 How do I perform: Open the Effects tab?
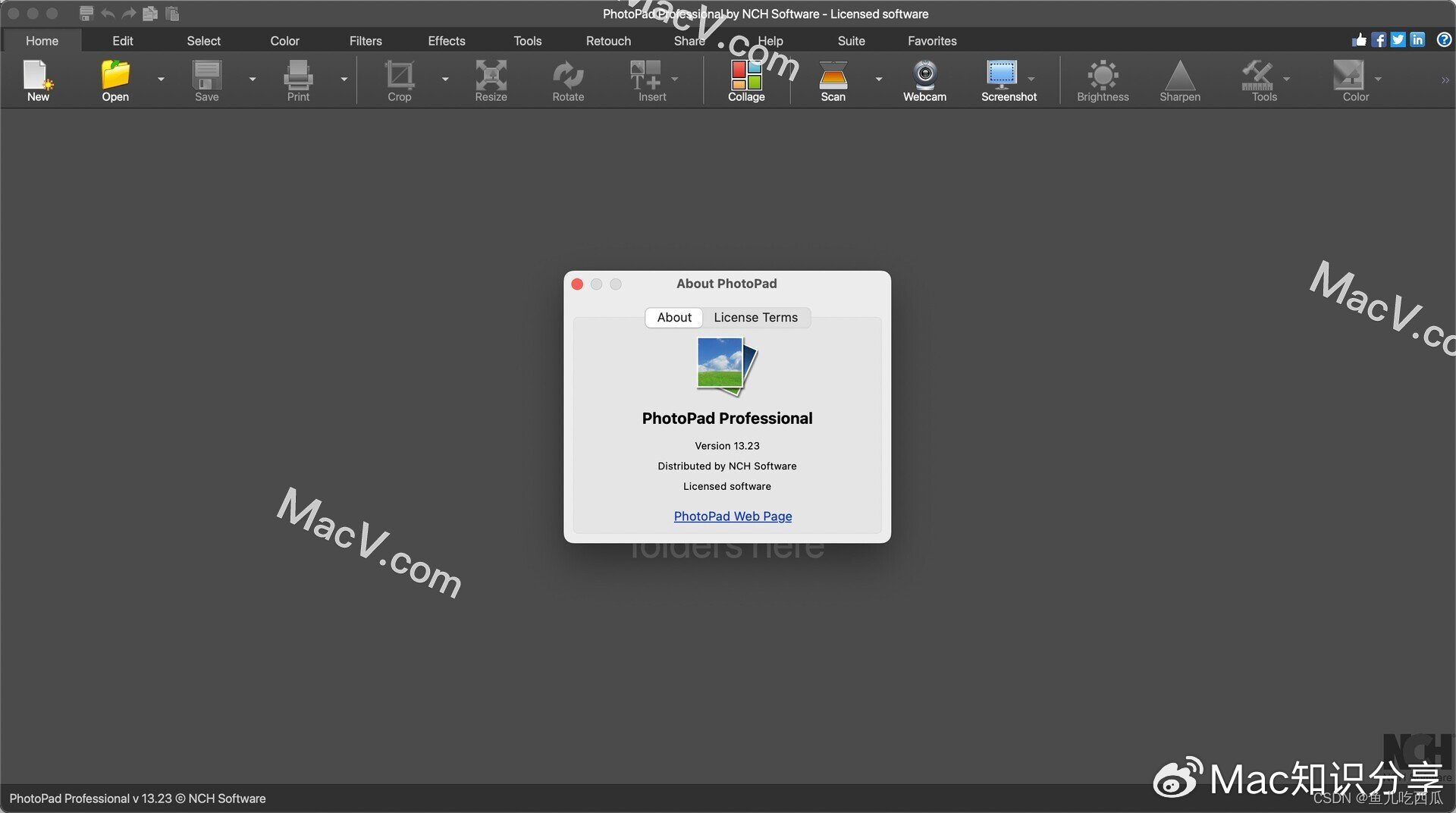click(447, 41)
